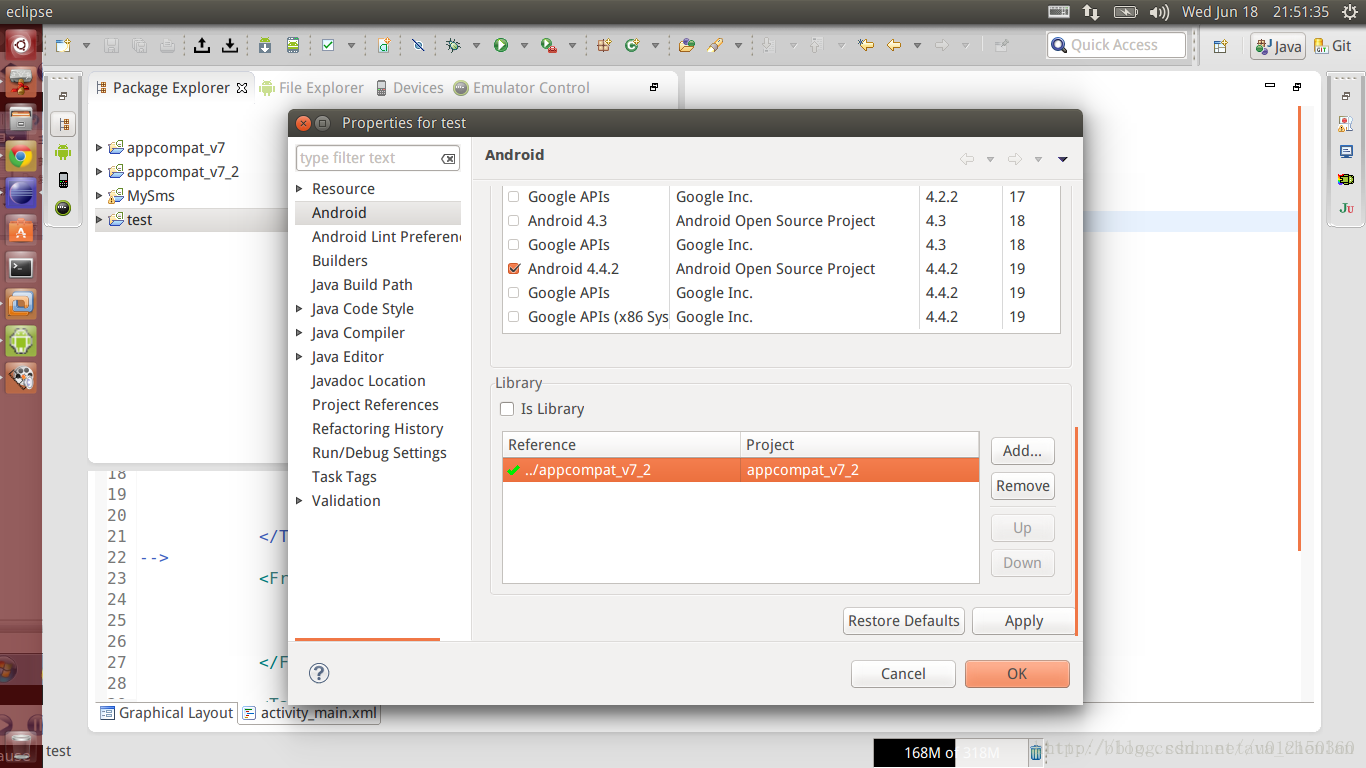This screenshot has width=1366, height=768.
Task: Select the Graphical Layout editor tab
Action: point(167,713)
